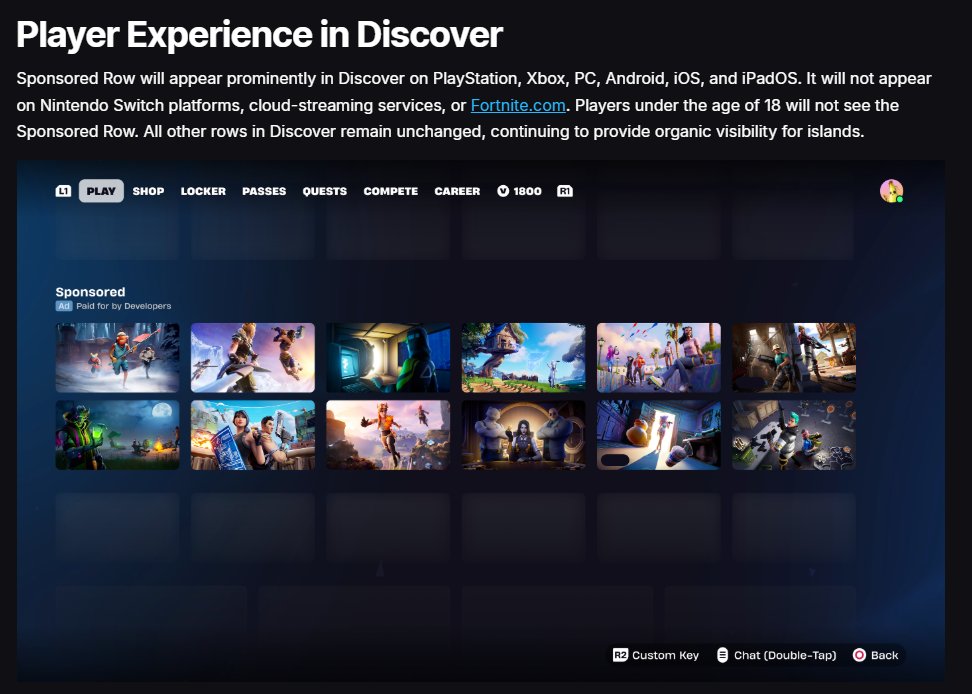The width and height of the screenshot is (972, 694).
Task: Switch to the LOCKER tab
Action: click(203, 191)
